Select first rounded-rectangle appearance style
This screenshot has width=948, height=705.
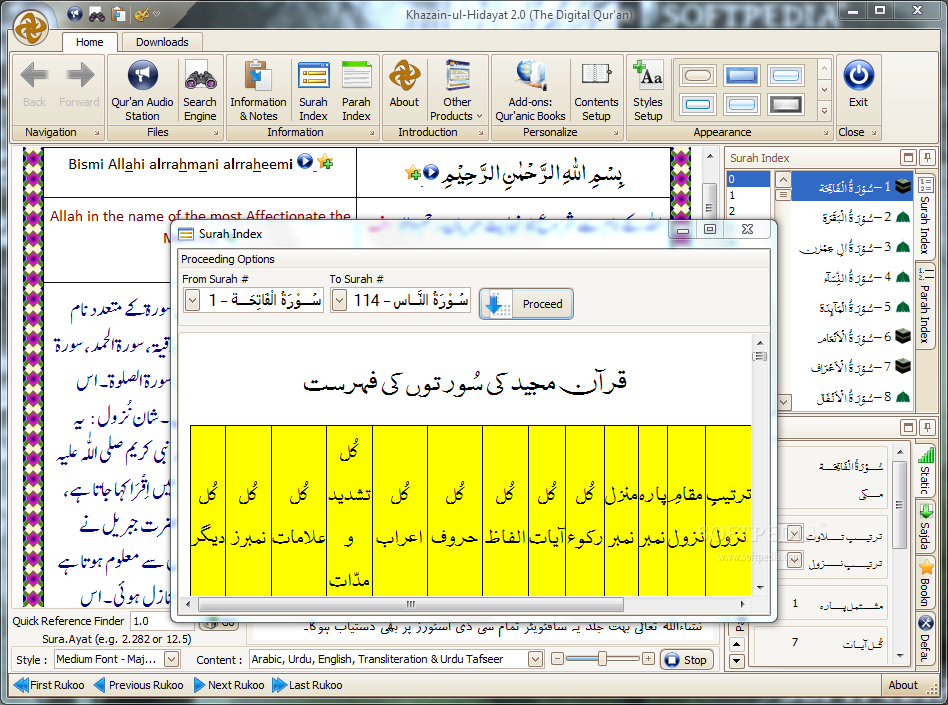point(698,76)
